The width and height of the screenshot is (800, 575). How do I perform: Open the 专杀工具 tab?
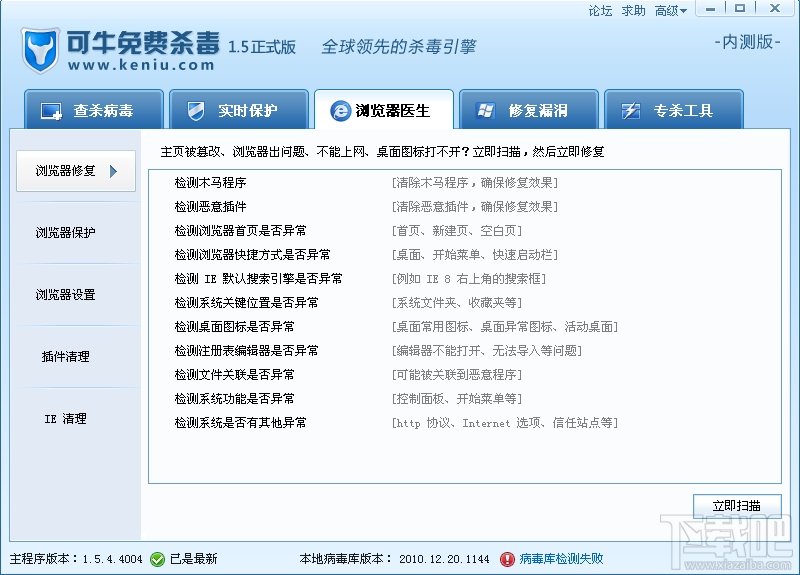coord(673,110)
